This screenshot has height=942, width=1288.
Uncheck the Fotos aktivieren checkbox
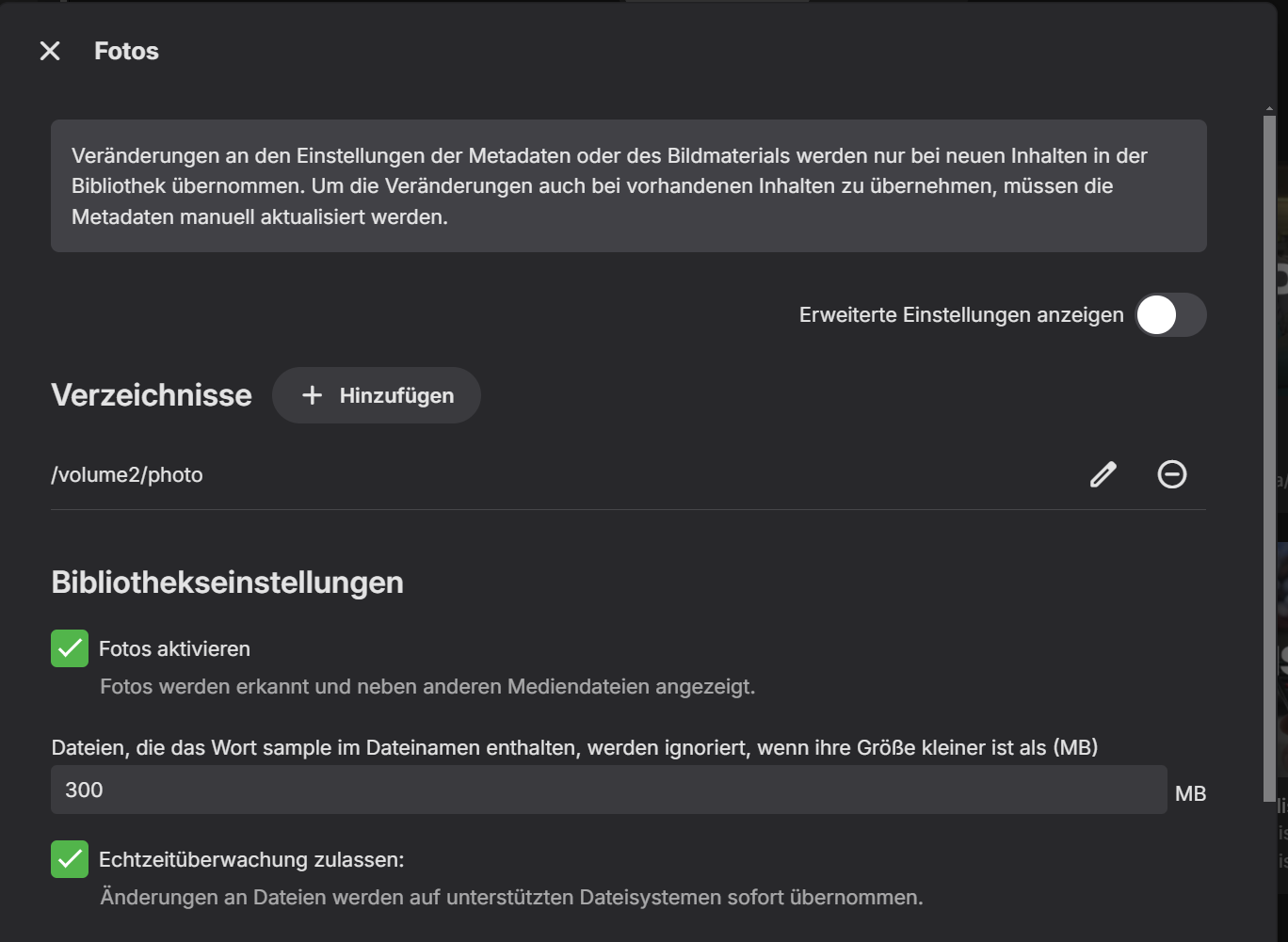click(x=70, y=648)
